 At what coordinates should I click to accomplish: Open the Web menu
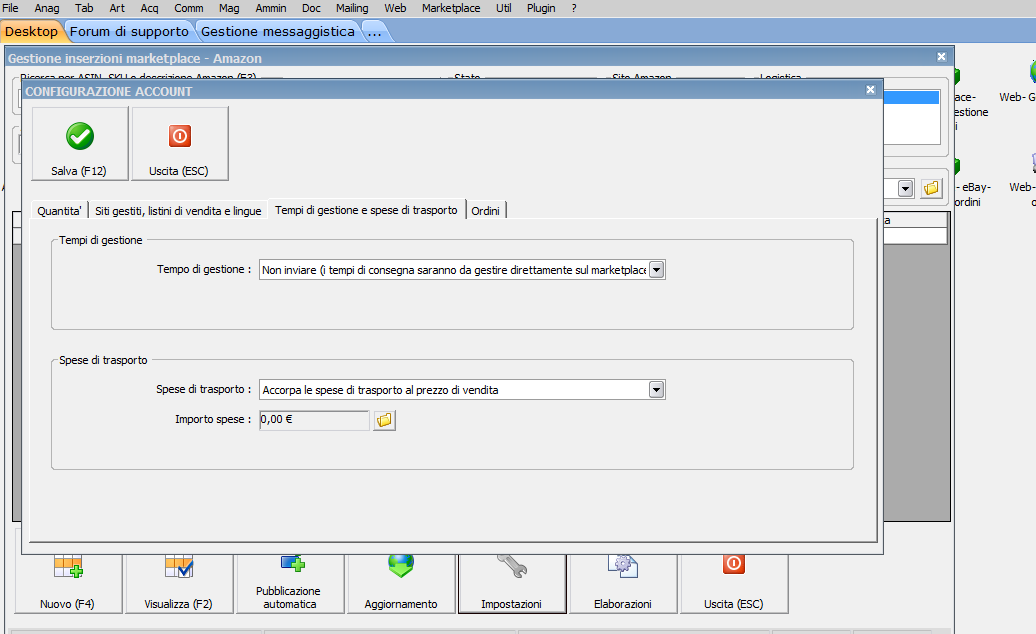click(395, 8)
